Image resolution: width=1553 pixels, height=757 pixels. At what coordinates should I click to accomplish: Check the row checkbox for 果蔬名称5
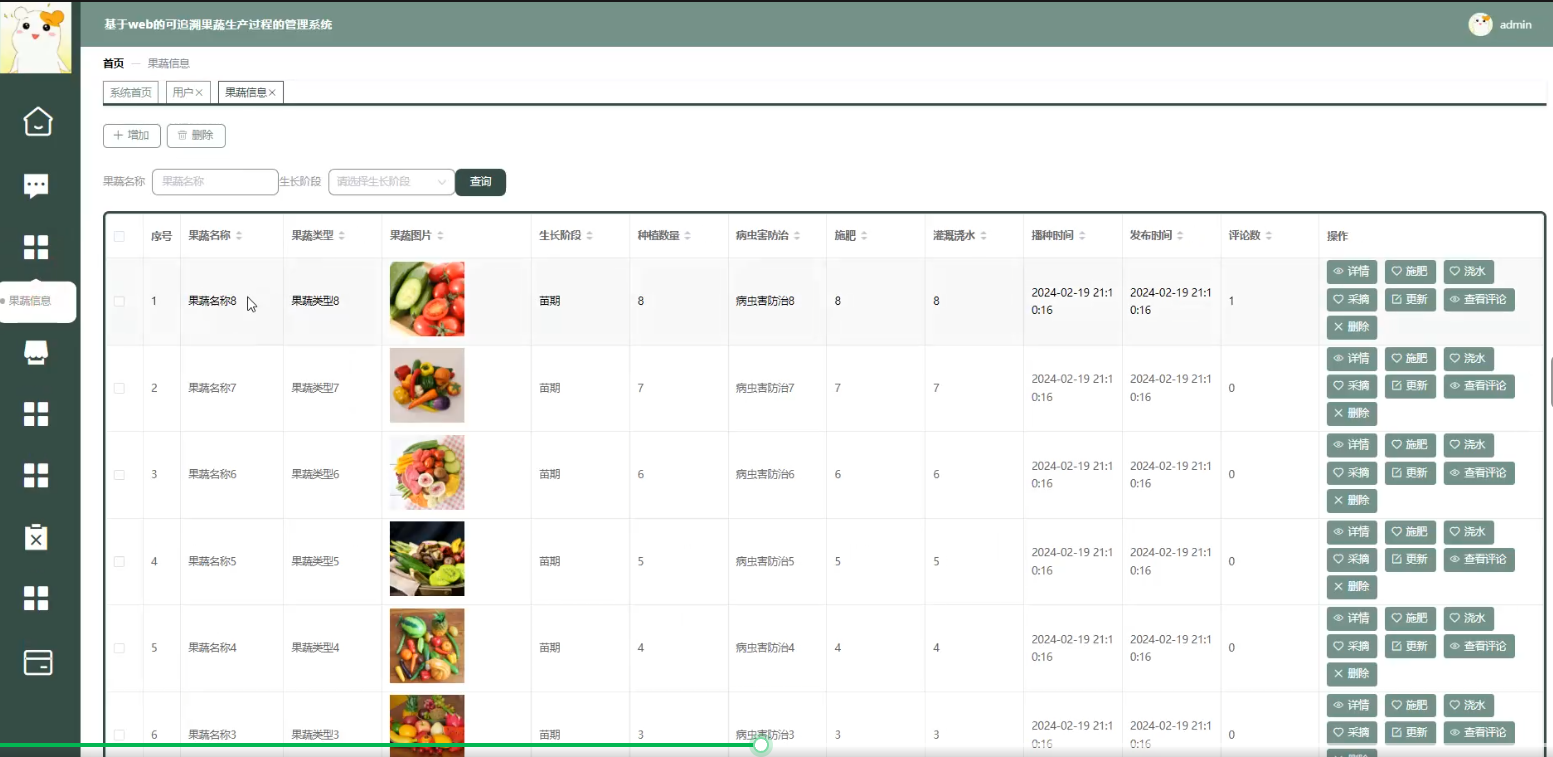click(x=120, y=561)
